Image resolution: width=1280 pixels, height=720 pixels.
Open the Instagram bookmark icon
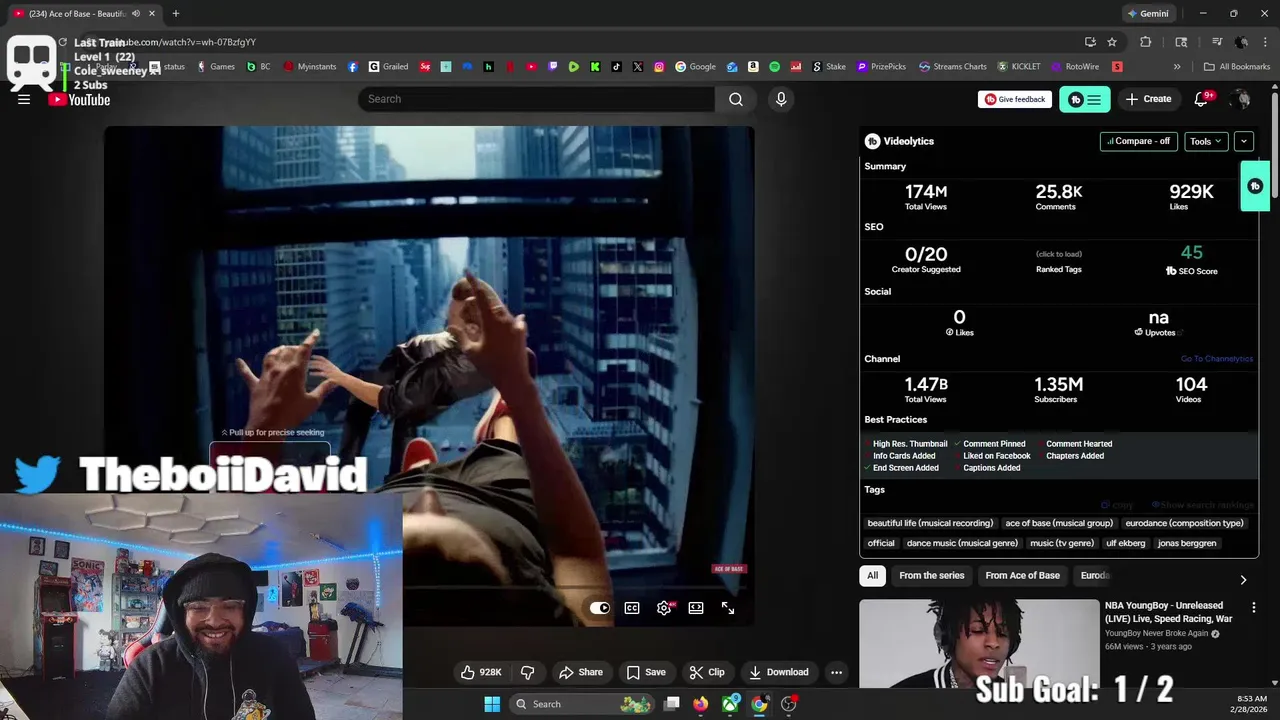[659, 67]
